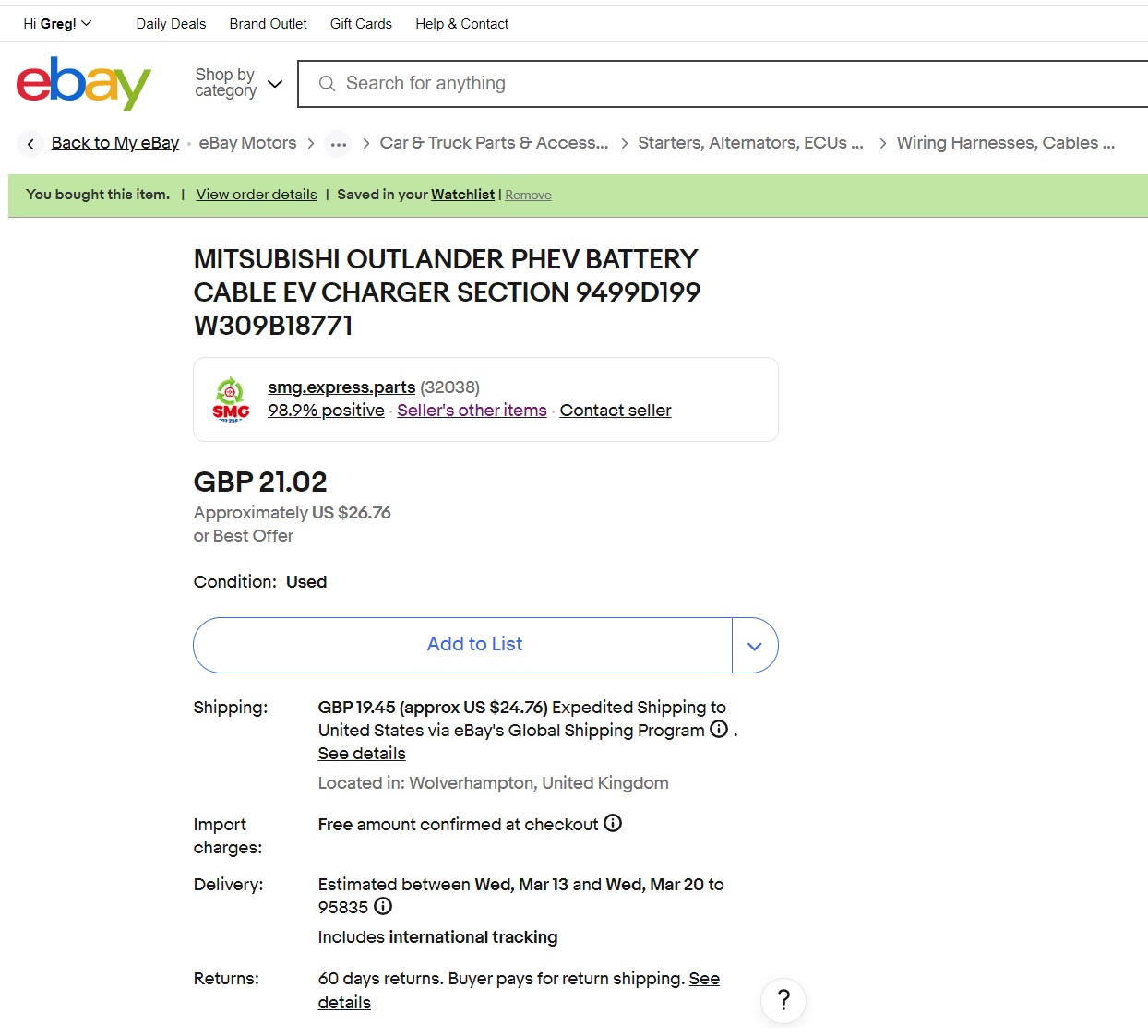This screenshot has height=1036, width=1148.
Task: View order details link
Action: [x=257, y=195]
